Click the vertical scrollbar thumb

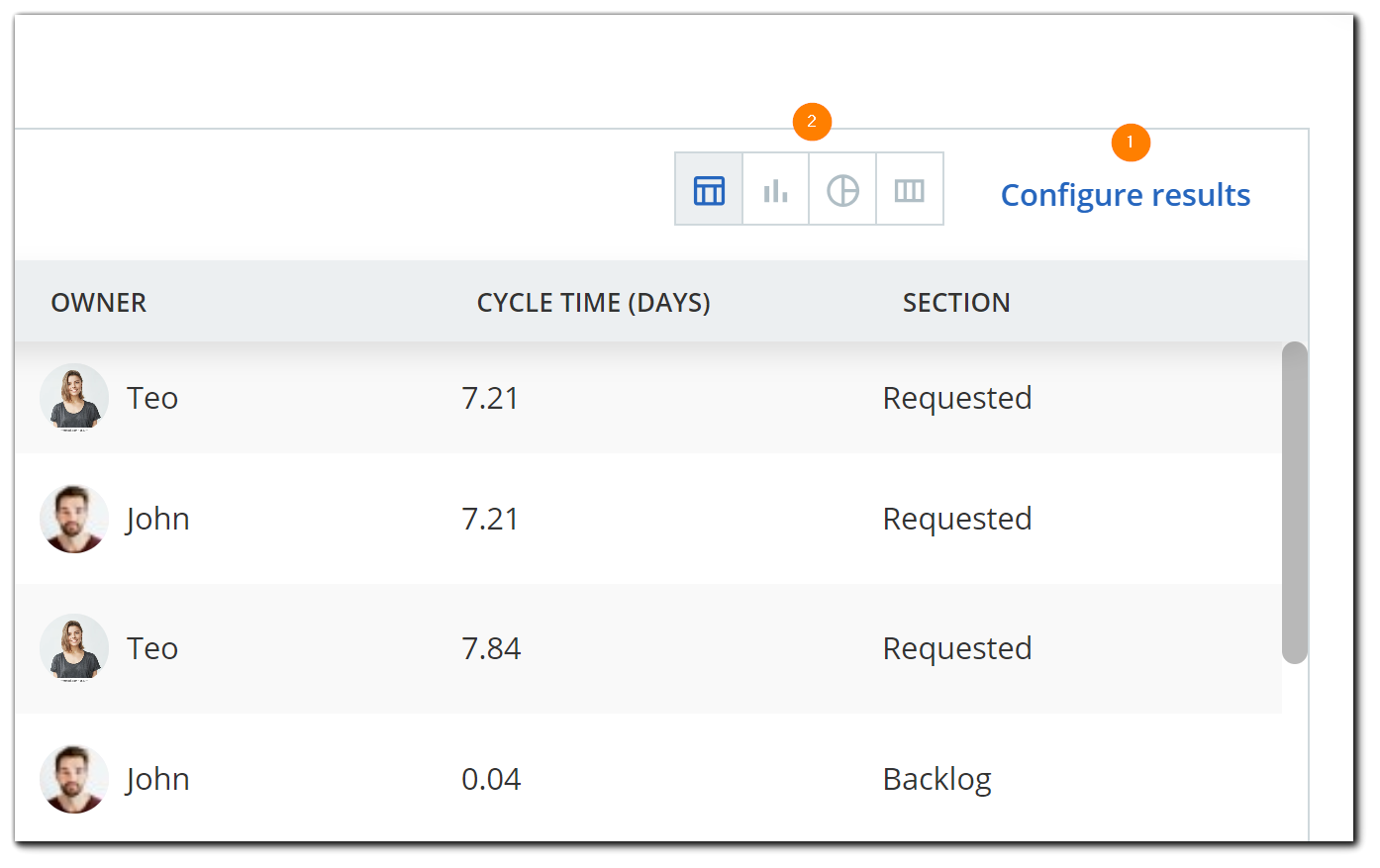click(1294, 502)
